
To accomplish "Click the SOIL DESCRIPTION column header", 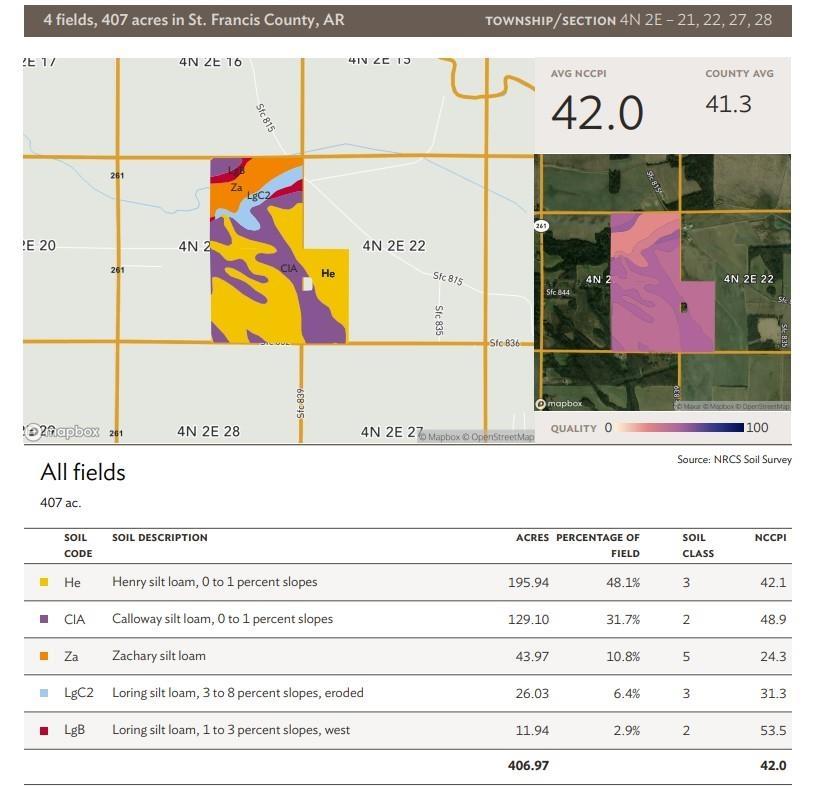I will click(160, 538).
